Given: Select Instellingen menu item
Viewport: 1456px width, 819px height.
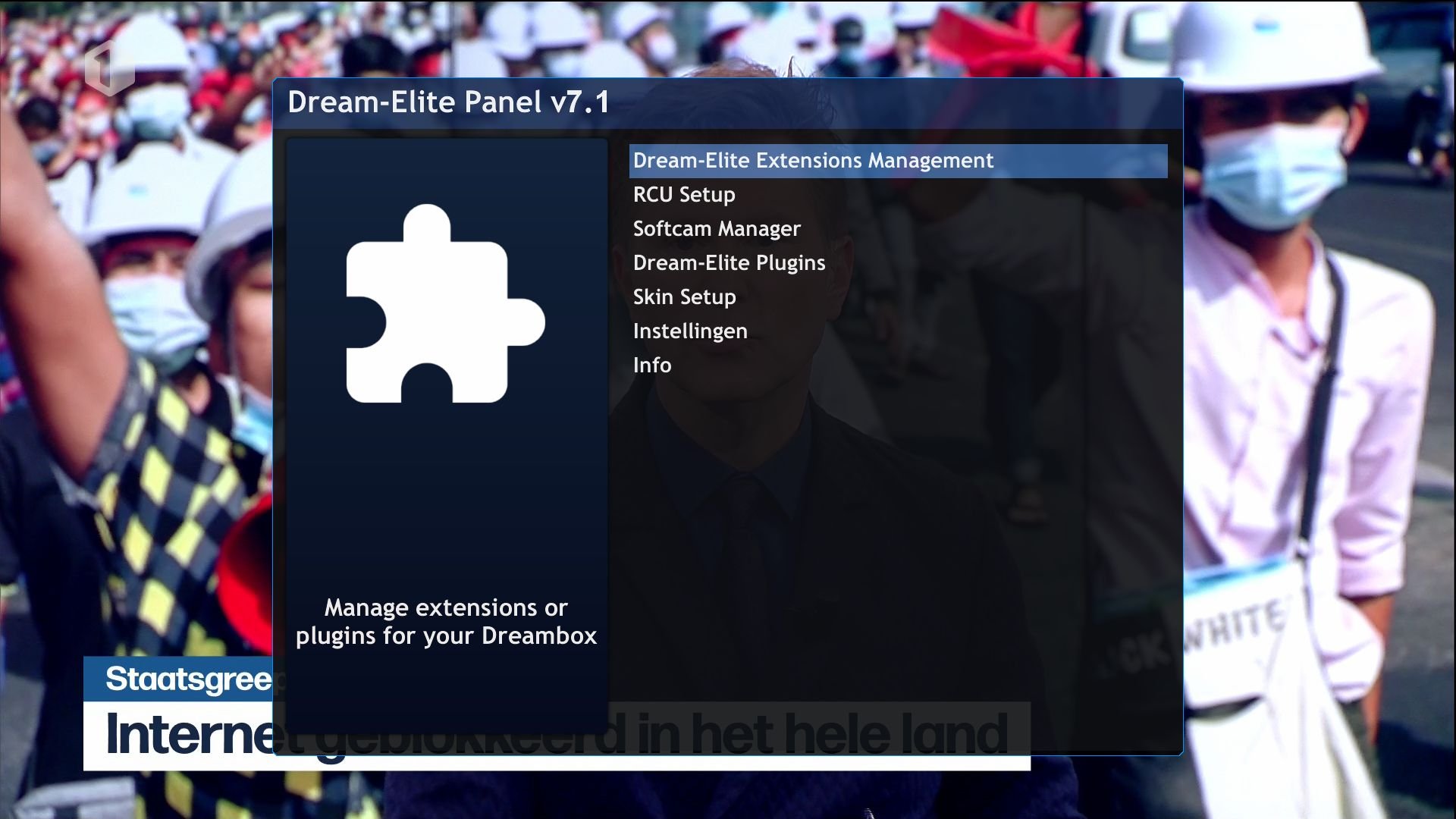Looking at the screenshot, I should (x=690, y=331).
